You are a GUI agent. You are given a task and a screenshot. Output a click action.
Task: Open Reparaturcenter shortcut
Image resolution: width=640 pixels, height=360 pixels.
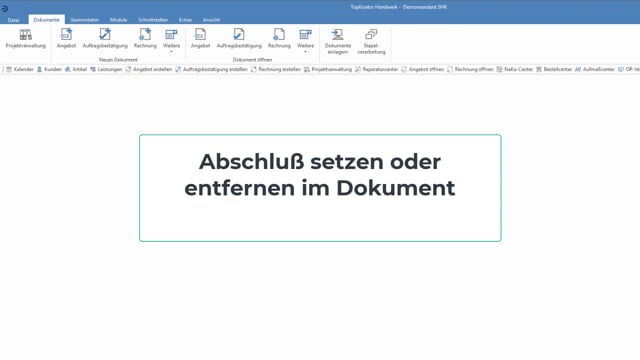tap(376, 69)
